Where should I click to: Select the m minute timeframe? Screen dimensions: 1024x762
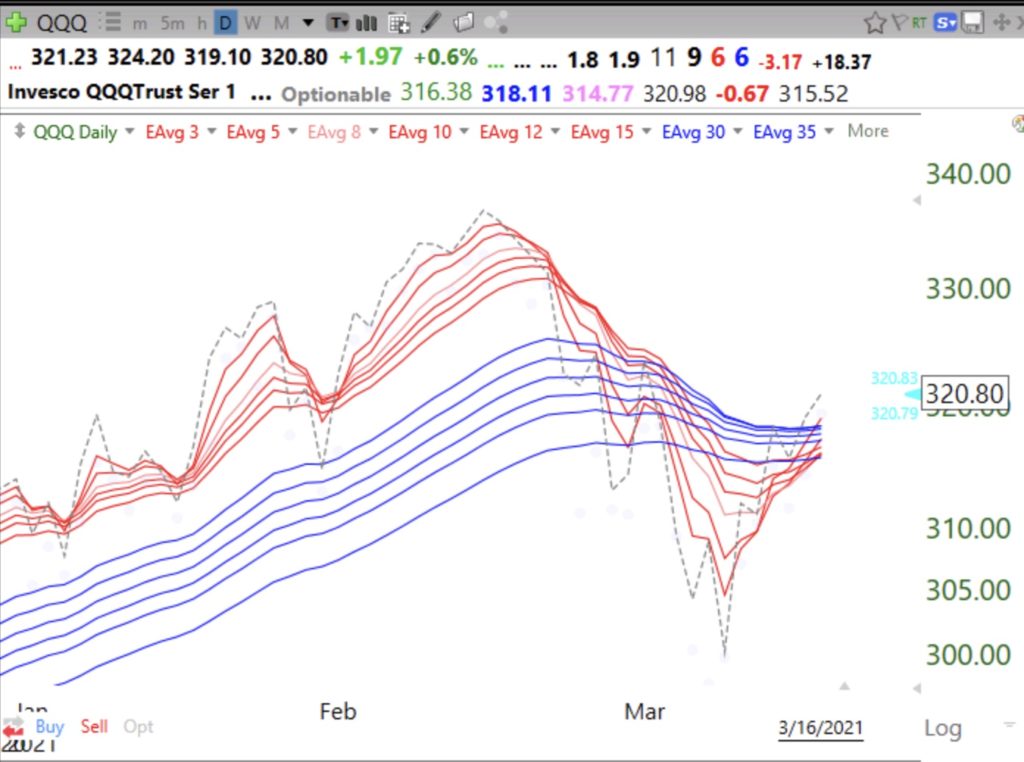click(x=140, y=24)
